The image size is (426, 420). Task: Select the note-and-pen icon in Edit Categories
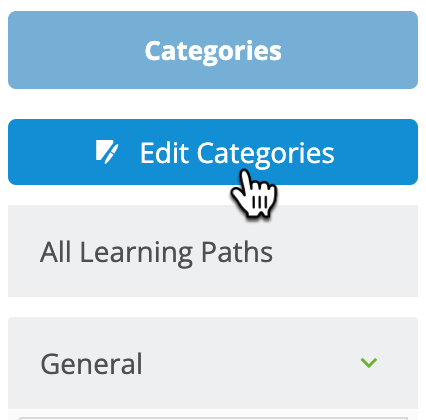(107, 152)
